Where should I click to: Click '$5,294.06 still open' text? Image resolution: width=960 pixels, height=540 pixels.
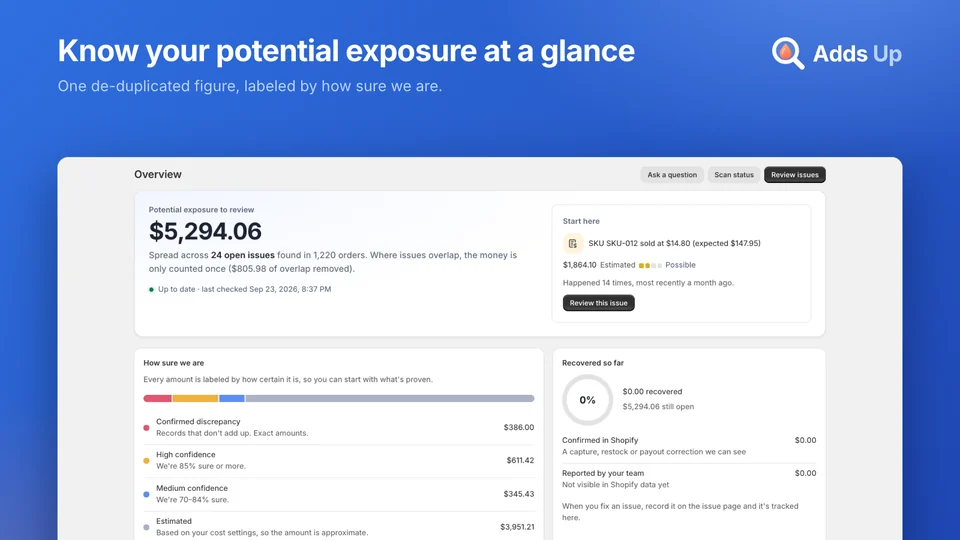tap(658, 407)
